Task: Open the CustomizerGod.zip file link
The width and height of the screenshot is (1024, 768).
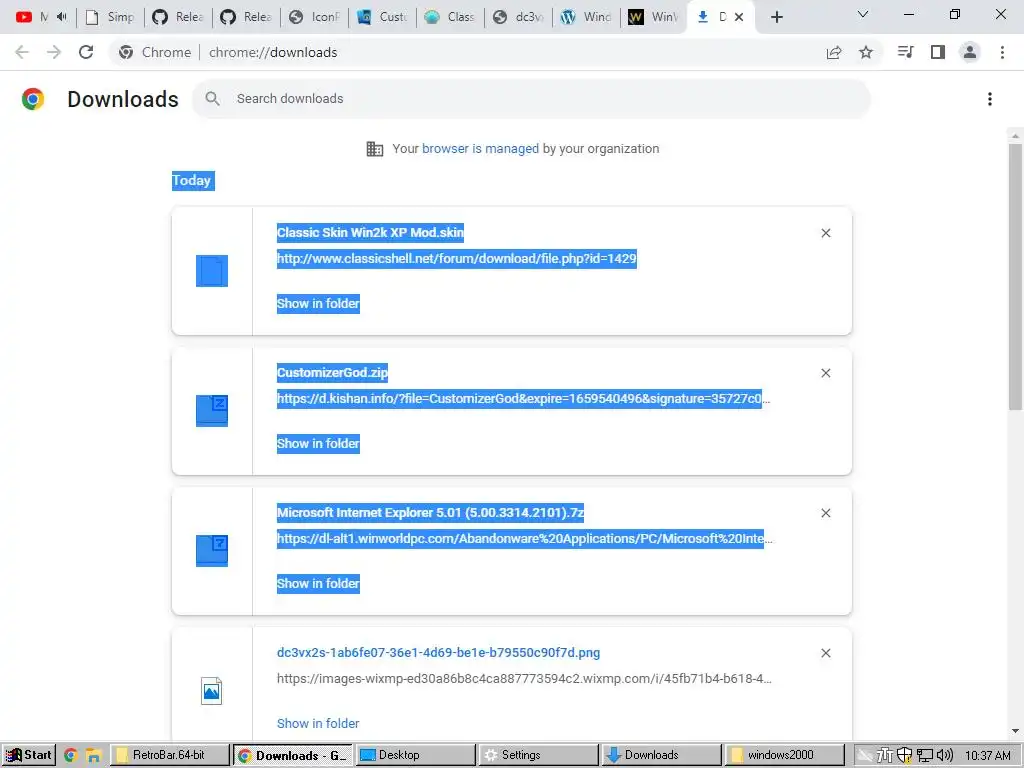Action: point(332,373)
